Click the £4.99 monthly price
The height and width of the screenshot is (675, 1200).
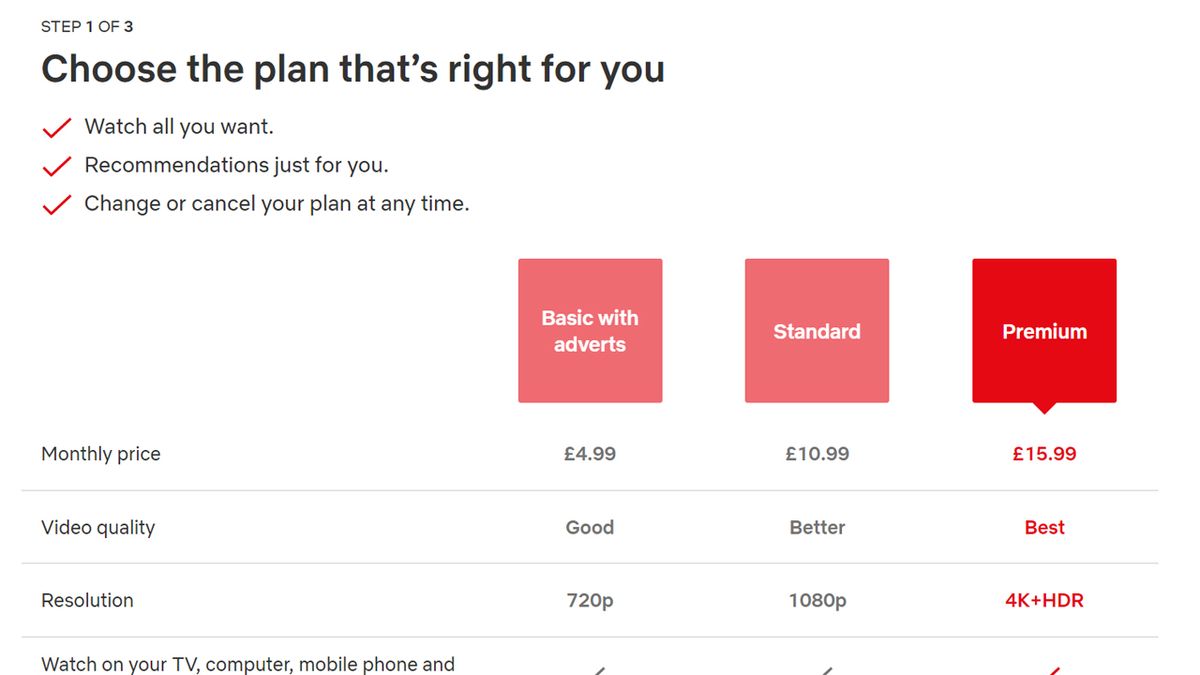pos(590,453)
